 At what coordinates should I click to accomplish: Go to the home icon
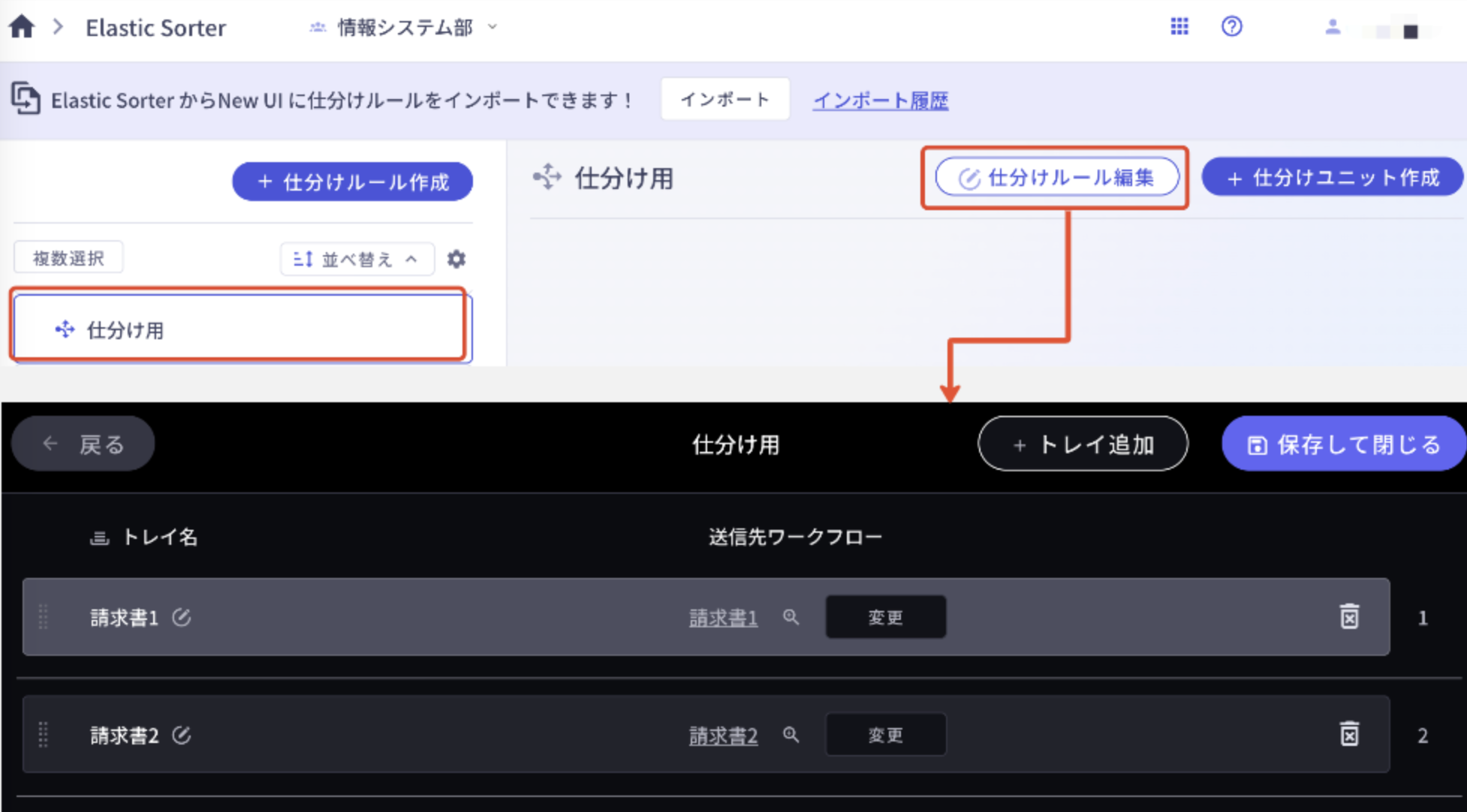pos(22,27)
